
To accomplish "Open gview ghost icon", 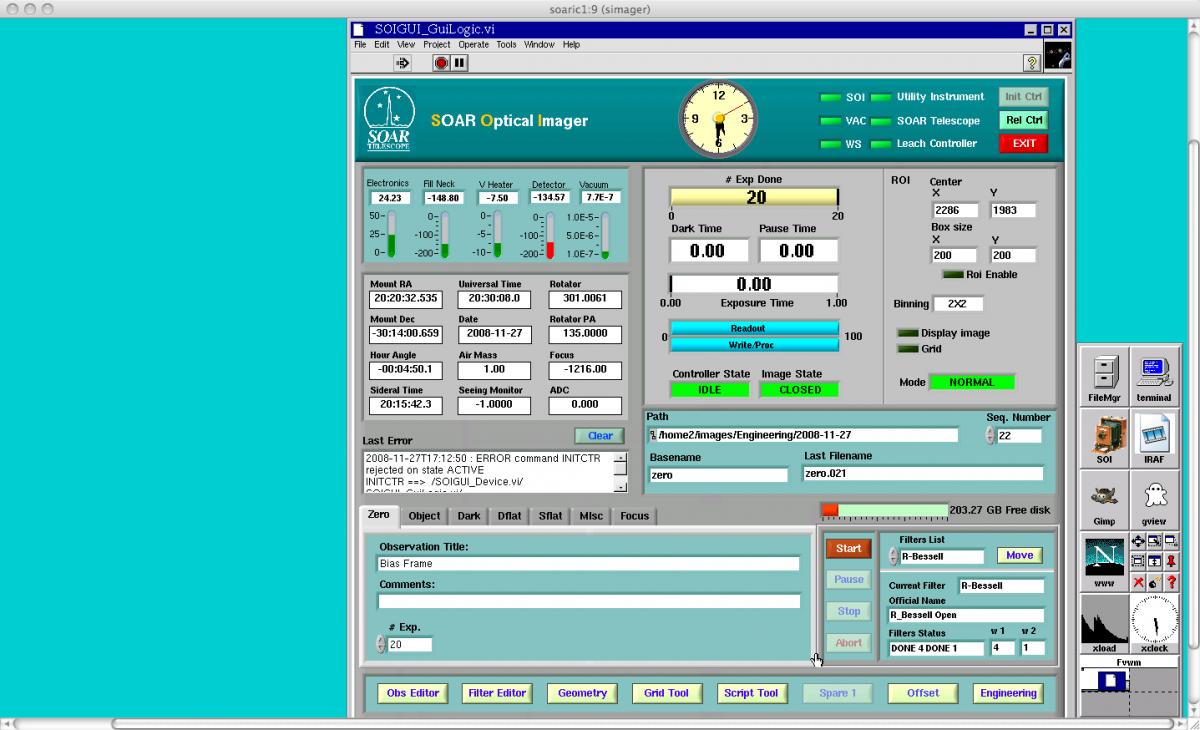I will 1154,500.
